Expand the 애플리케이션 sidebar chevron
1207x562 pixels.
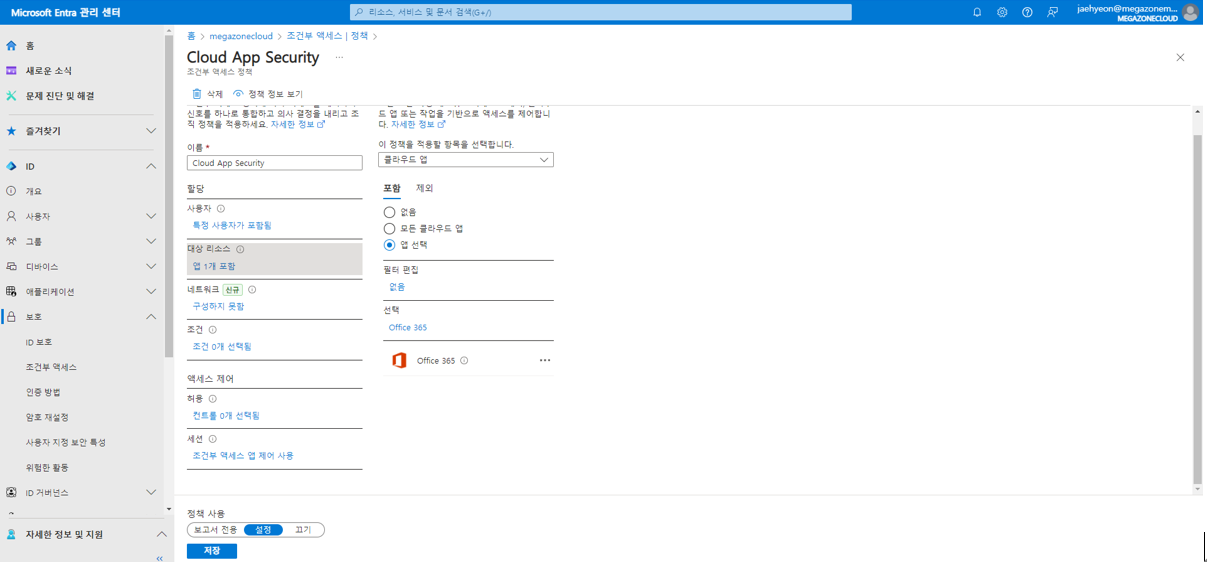click(151, 292)
